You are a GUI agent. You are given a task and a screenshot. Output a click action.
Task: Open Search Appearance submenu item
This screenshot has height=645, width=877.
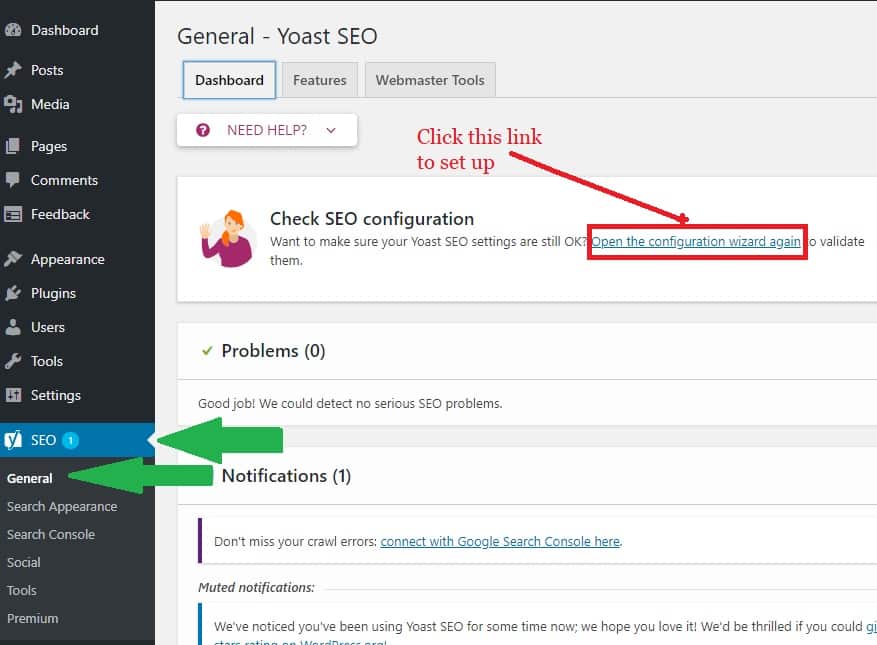tap(62, 506)
